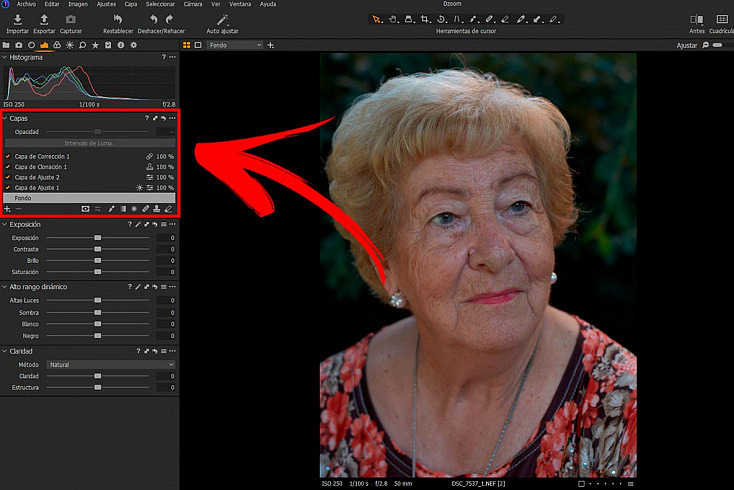Open the gear batch tool tab
Viewport: 734px width, 490px height.
tap(134, 45)
